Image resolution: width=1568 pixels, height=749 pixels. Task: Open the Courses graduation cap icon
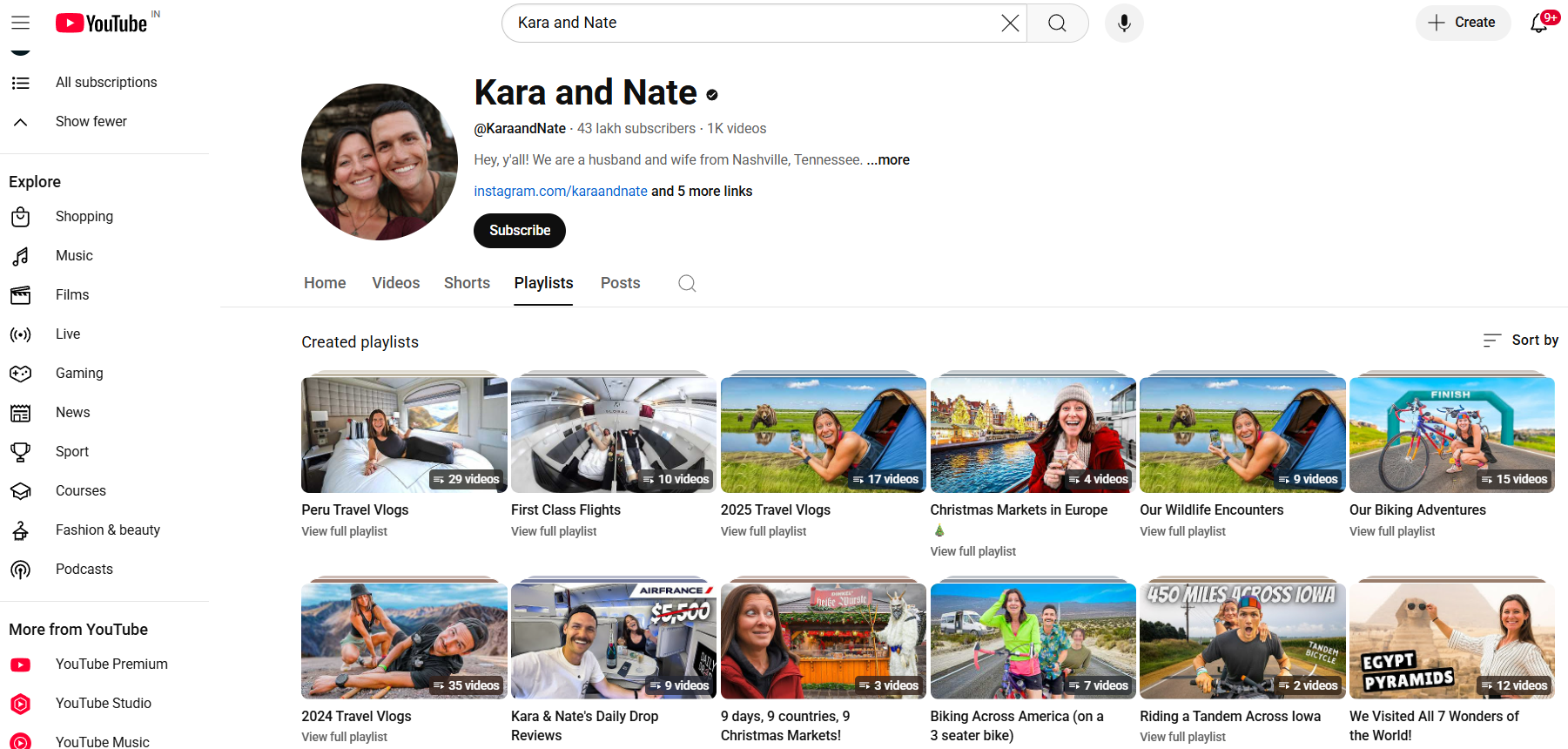[21, 491]
